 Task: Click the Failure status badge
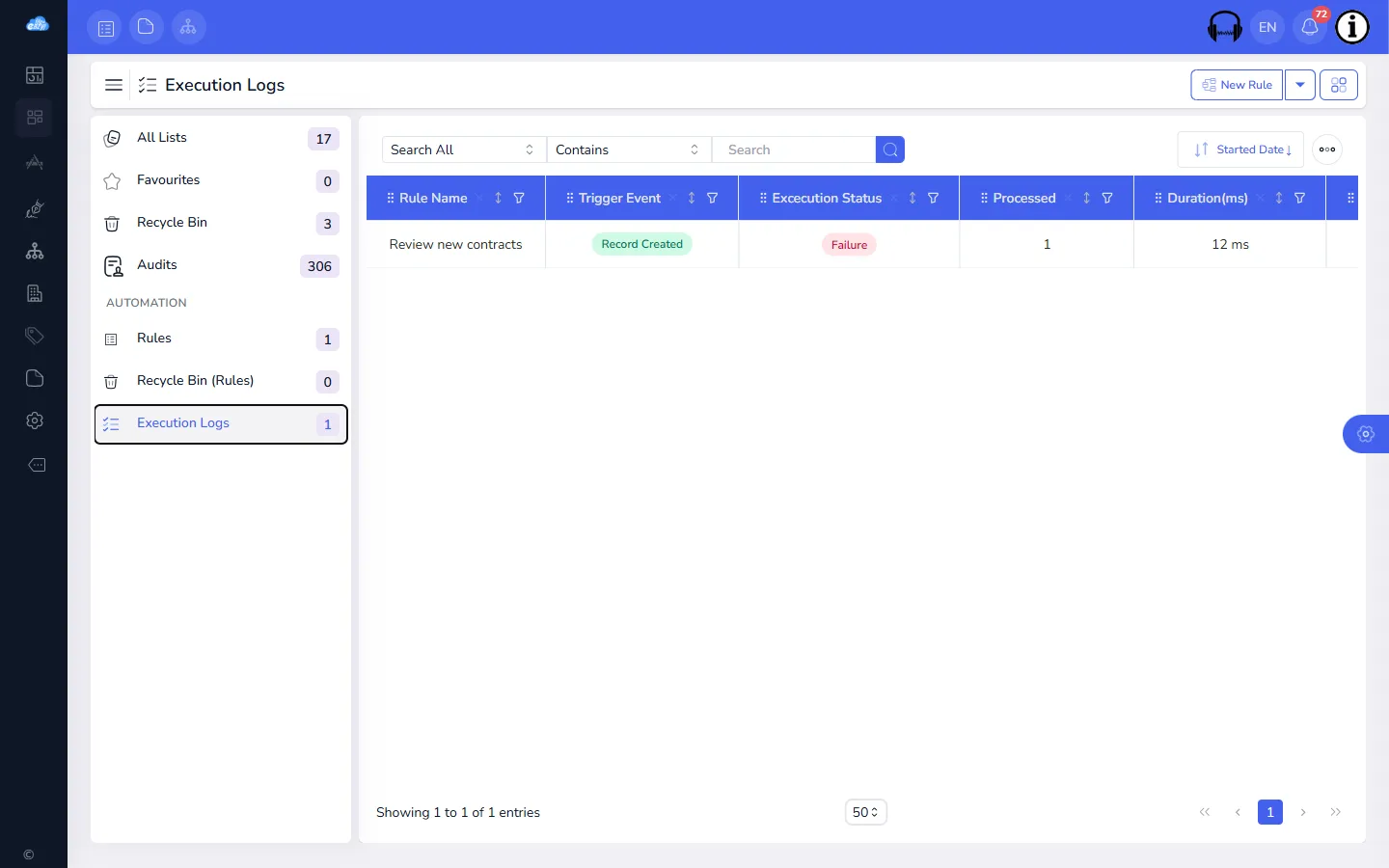(849, 245)
